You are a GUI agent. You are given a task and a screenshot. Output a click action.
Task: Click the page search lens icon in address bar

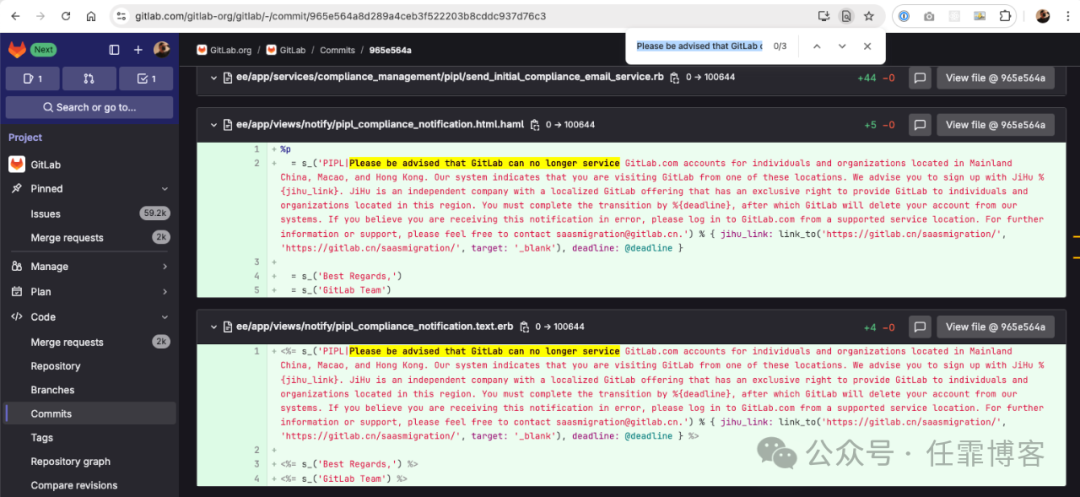847,16
